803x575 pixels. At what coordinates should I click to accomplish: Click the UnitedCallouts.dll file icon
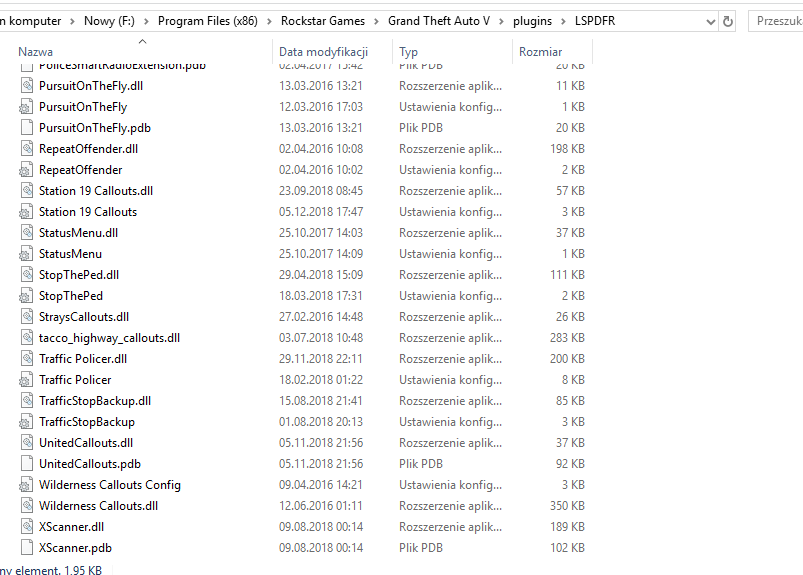(x=27, y=442)
